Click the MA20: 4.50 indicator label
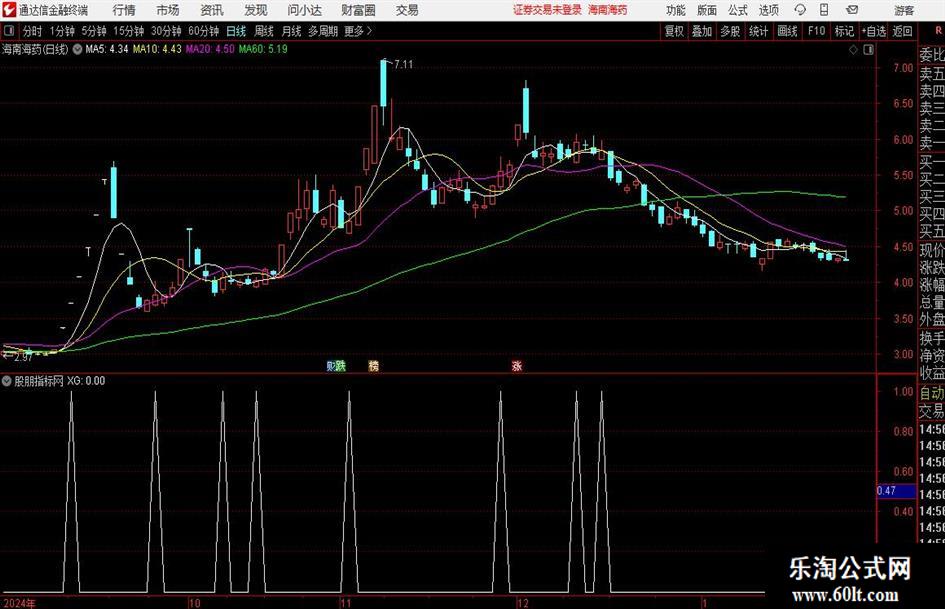 tap(210, 49)
